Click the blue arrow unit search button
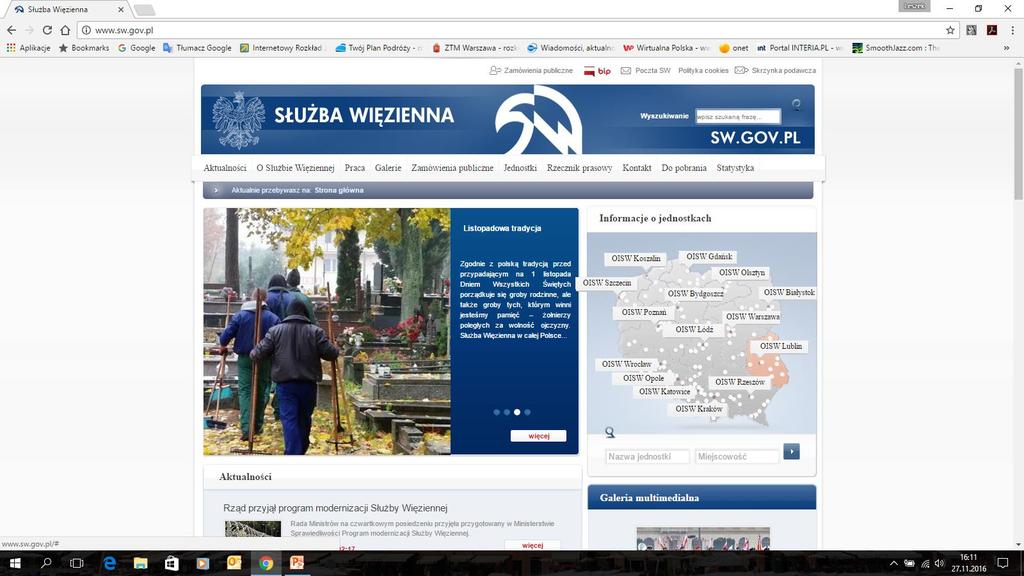 point(792,451)
